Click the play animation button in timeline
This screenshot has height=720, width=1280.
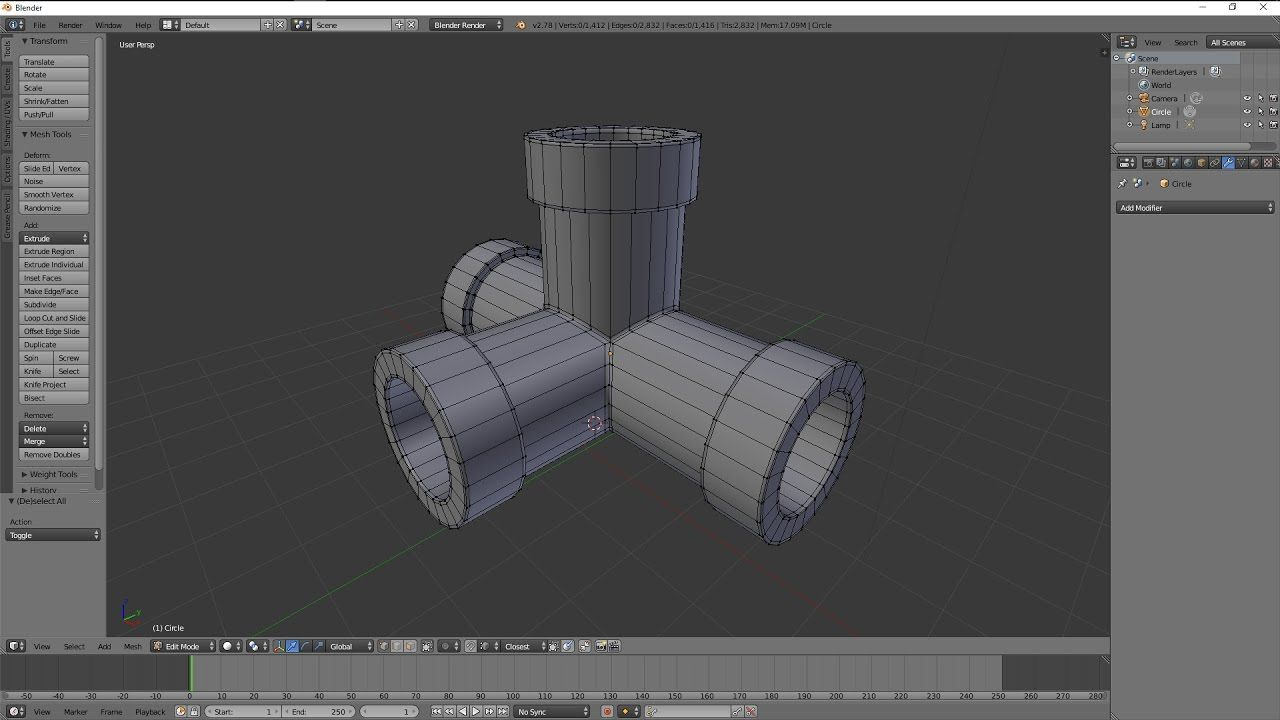476,712
